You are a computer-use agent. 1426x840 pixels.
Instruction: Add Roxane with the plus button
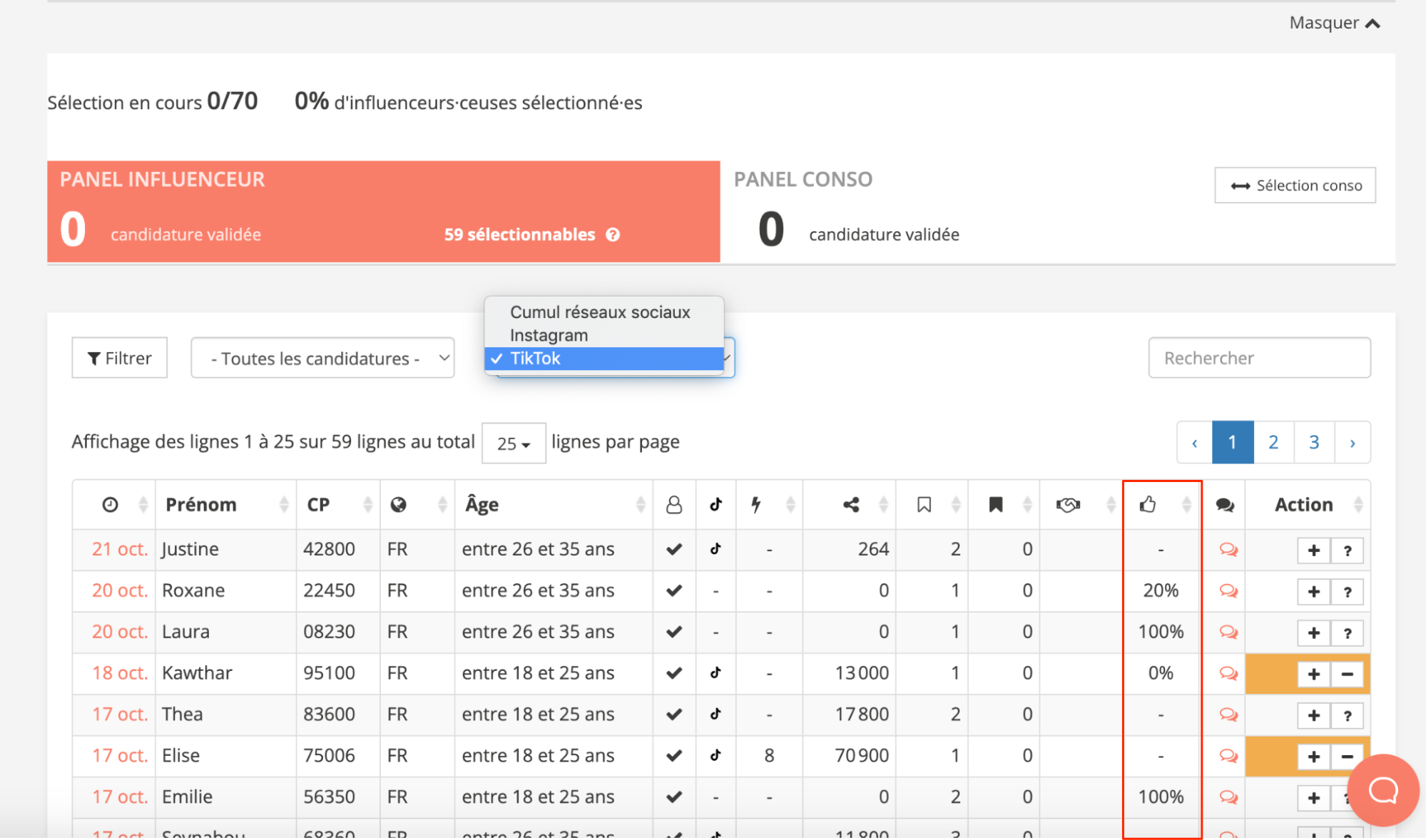tap(1313, 592)
